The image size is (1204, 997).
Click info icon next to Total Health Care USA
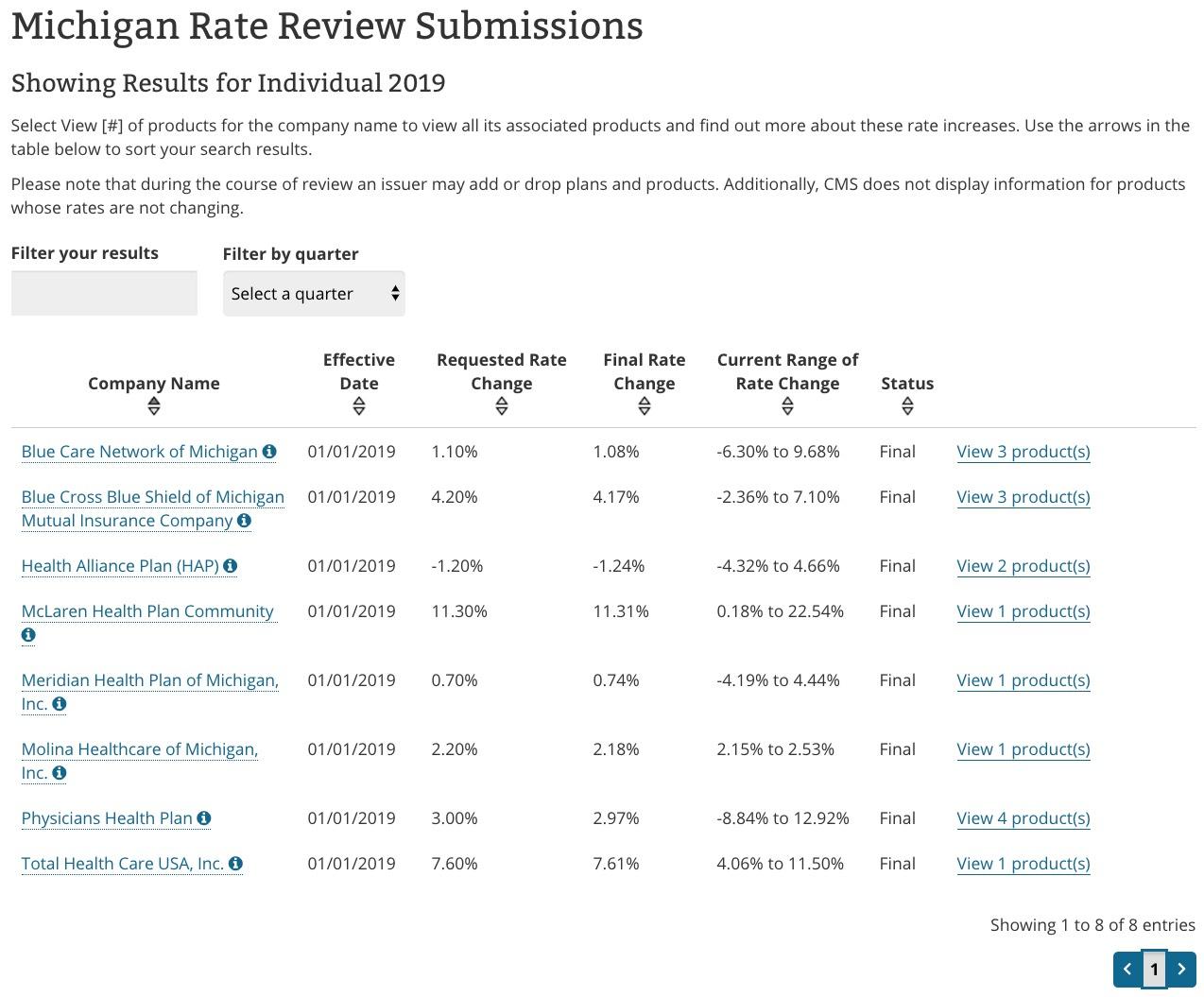point(235,864)
